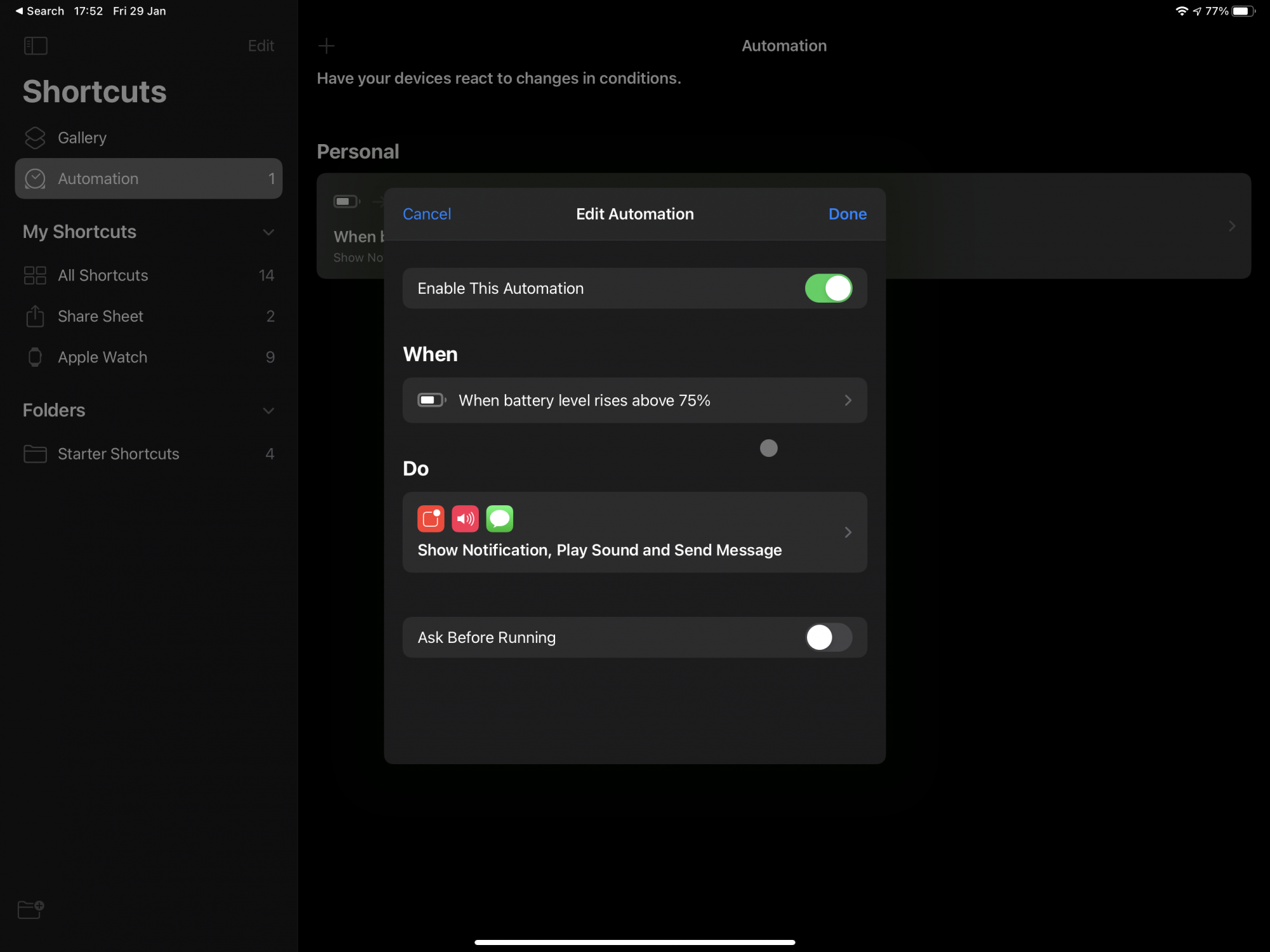Open the battery level trigger chevron
Image resolution: width=1270 pixels, height=952 pixels.
(x=848, y=400)
